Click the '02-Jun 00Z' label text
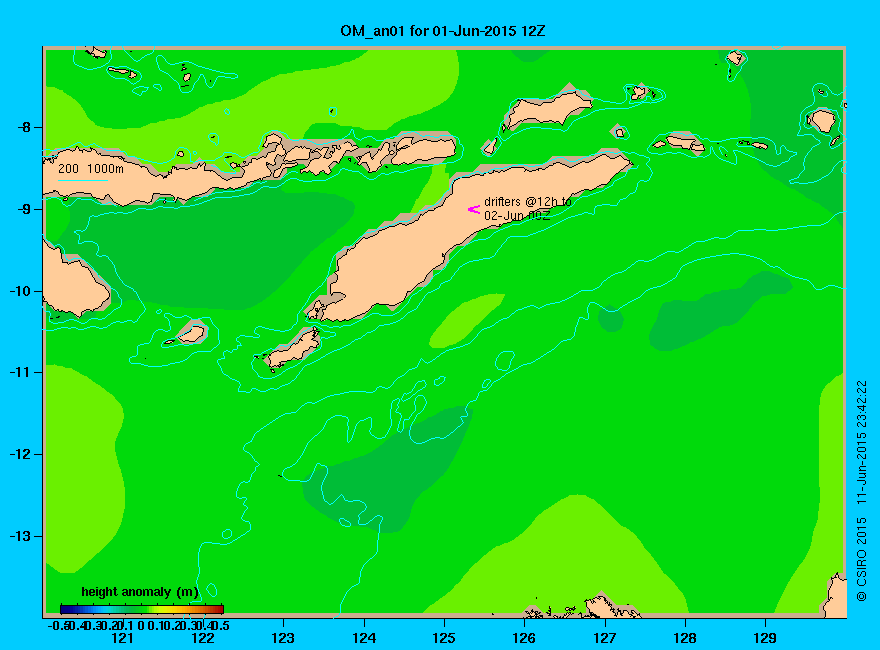Screen dimensions: 880x650 coord(517,216)
